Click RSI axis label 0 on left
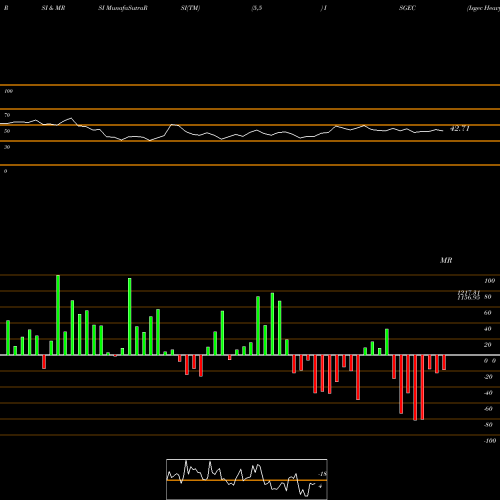The height and width of the screenshot is (500, 500). [x=5, y=171]
